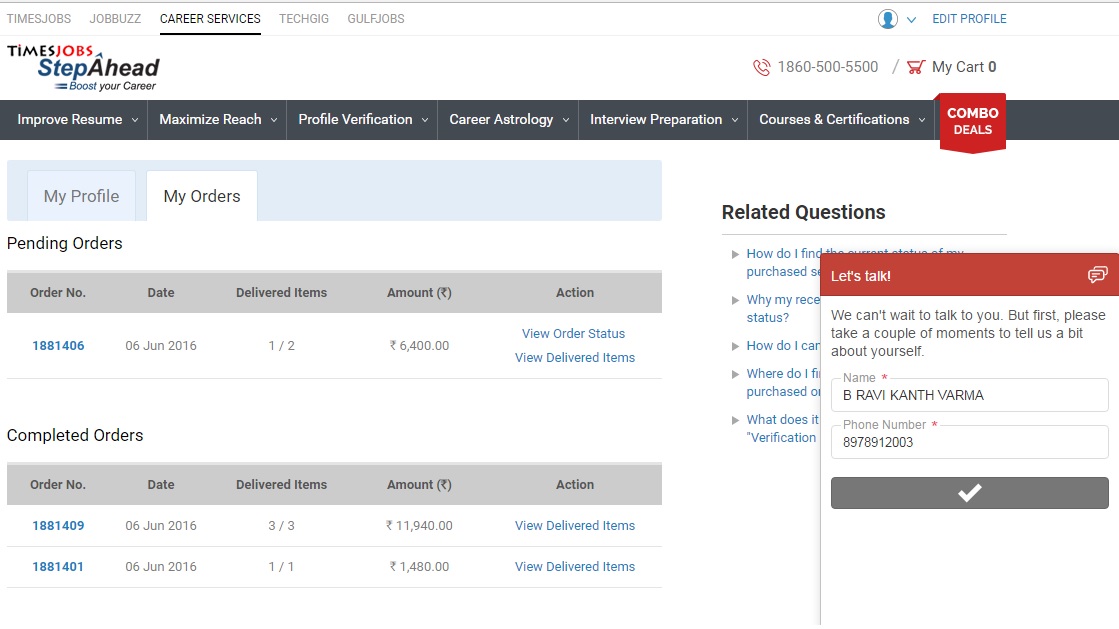Switch to the My Profile tab
1119x629 pixels.
tap(81, 196)
